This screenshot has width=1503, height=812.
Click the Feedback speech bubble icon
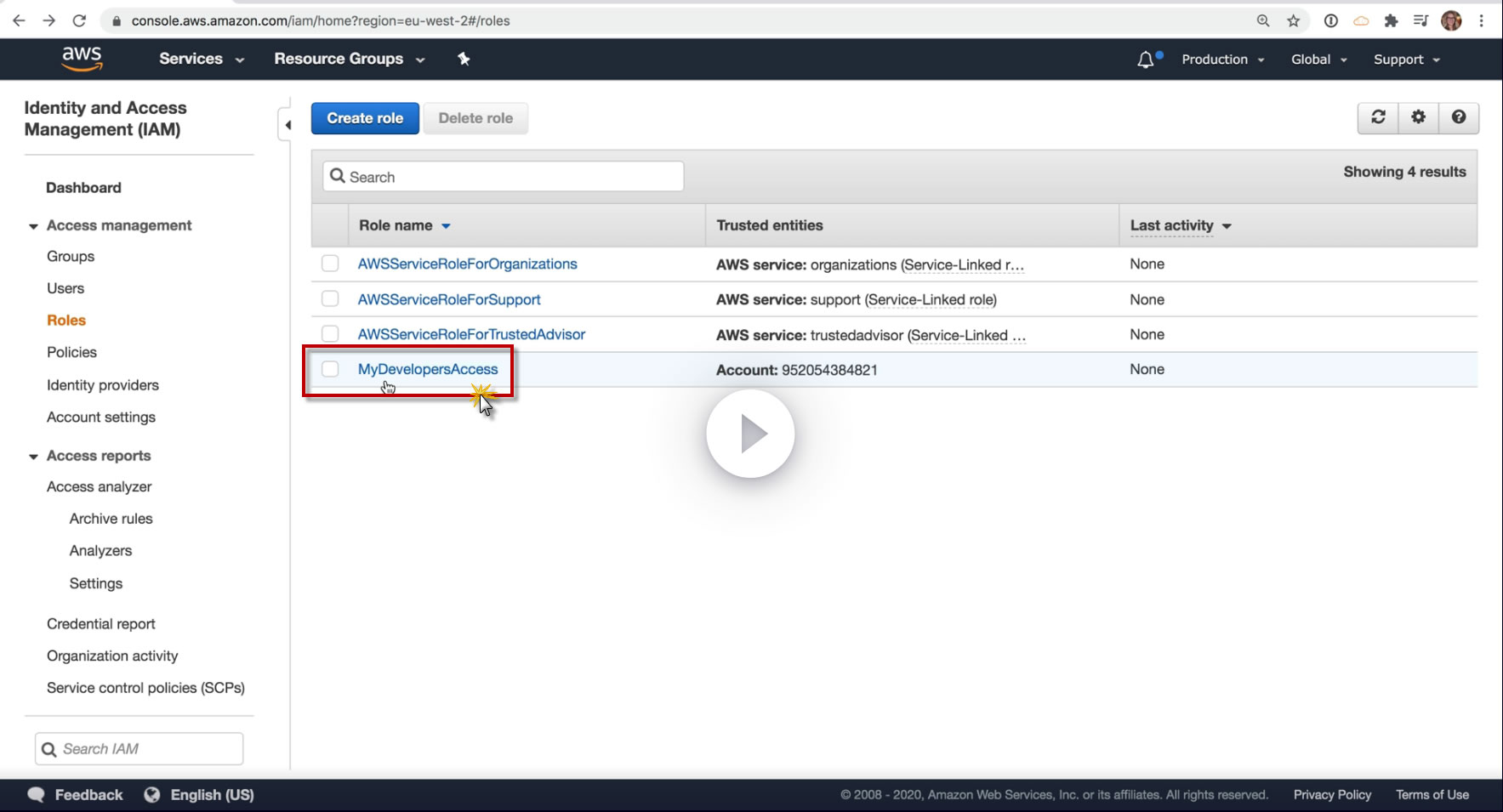[x=36, y=795]
